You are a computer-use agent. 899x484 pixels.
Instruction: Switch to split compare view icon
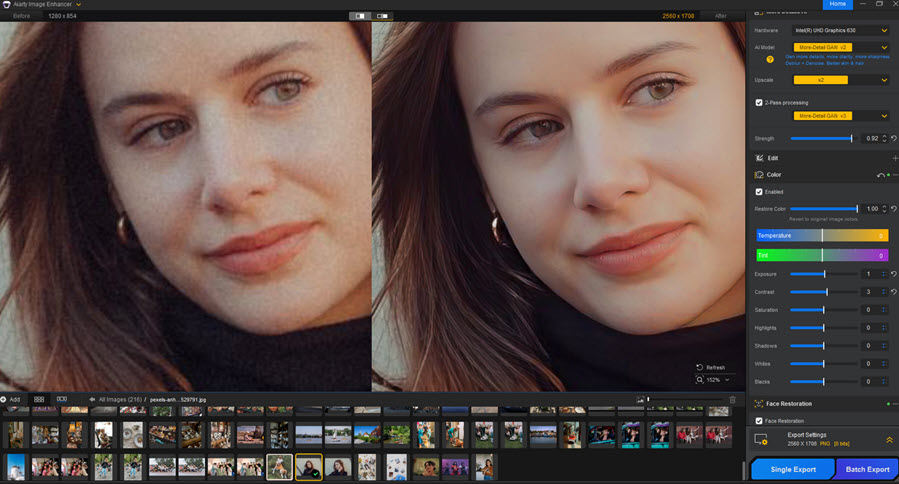pos(360,16)
